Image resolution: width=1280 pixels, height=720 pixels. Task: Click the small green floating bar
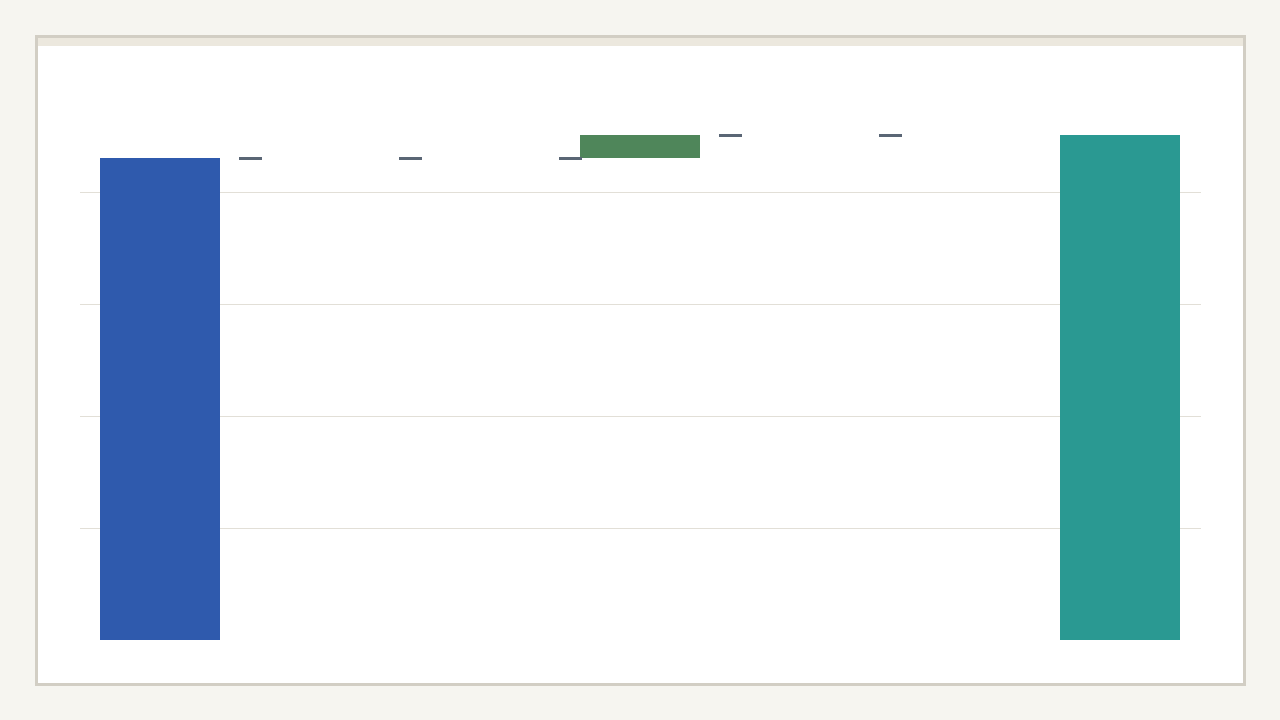[x=640, y=146]
